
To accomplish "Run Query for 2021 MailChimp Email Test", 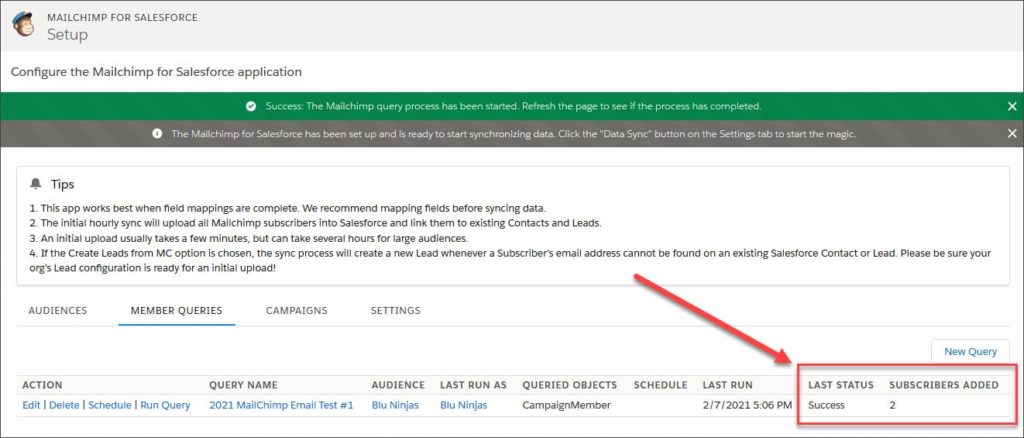I will click(x=165, y=405).
